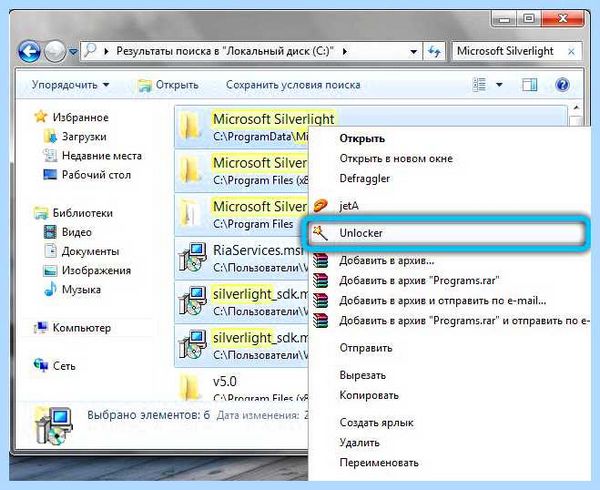Select the RiaServices.msi file
Viewport: 600px width, 490px height.
241,258
